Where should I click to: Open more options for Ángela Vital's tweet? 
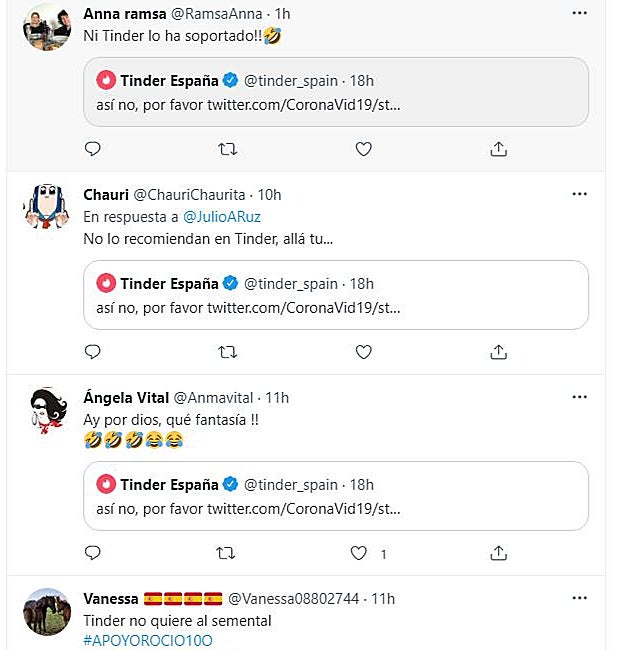[579, 397]
